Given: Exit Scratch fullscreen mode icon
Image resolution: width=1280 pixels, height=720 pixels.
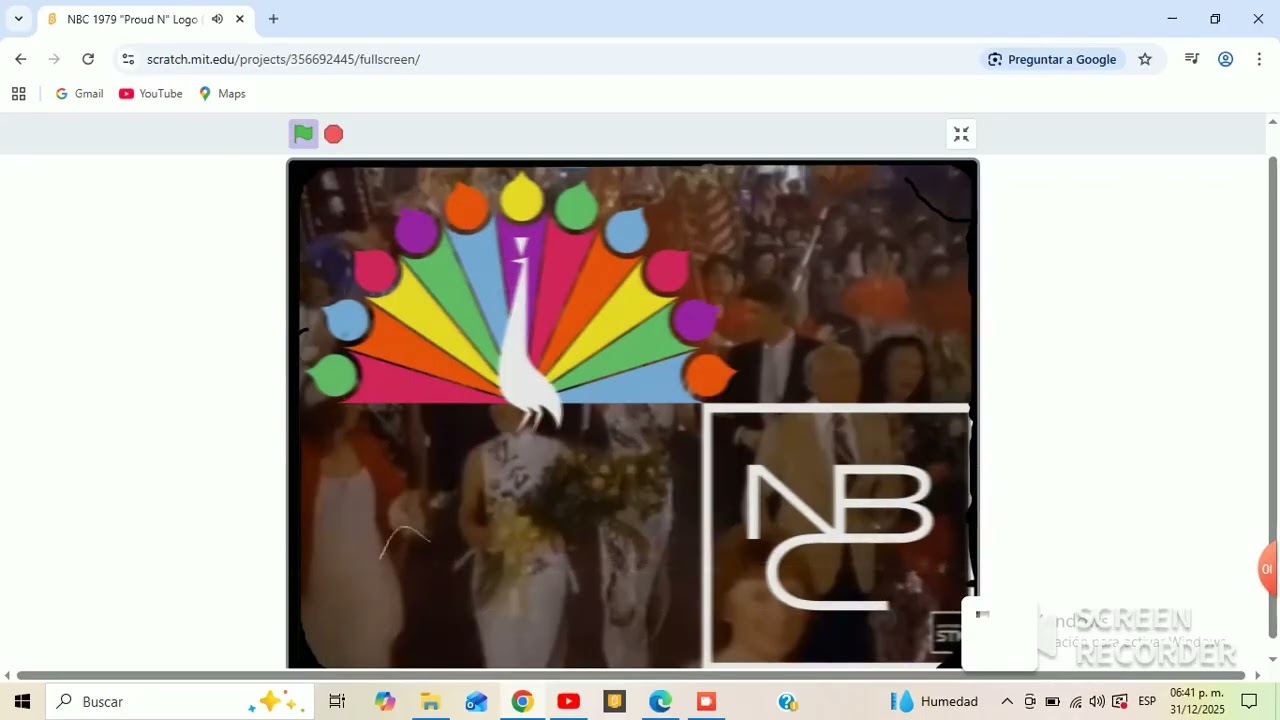Looking at the screenshot, I should tap(961, 134).
